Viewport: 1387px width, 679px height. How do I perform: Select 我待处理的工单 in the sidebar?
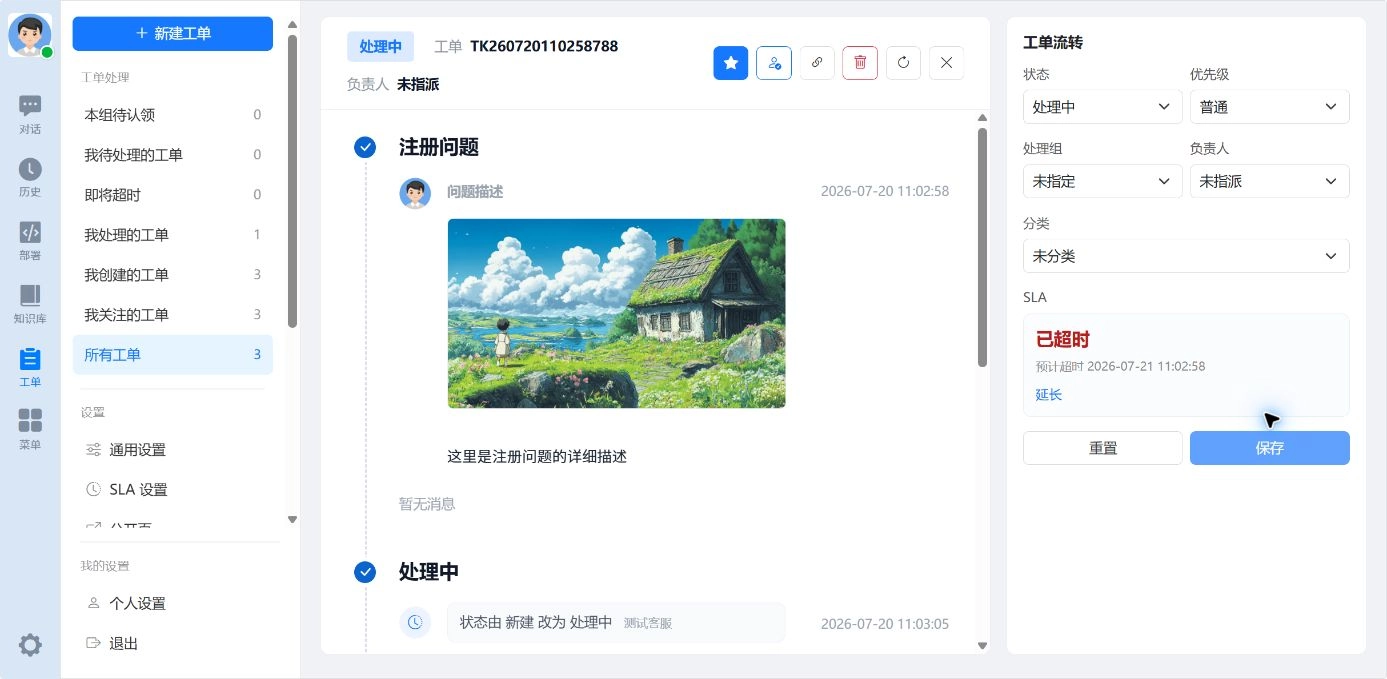click(x=172, y=155)
